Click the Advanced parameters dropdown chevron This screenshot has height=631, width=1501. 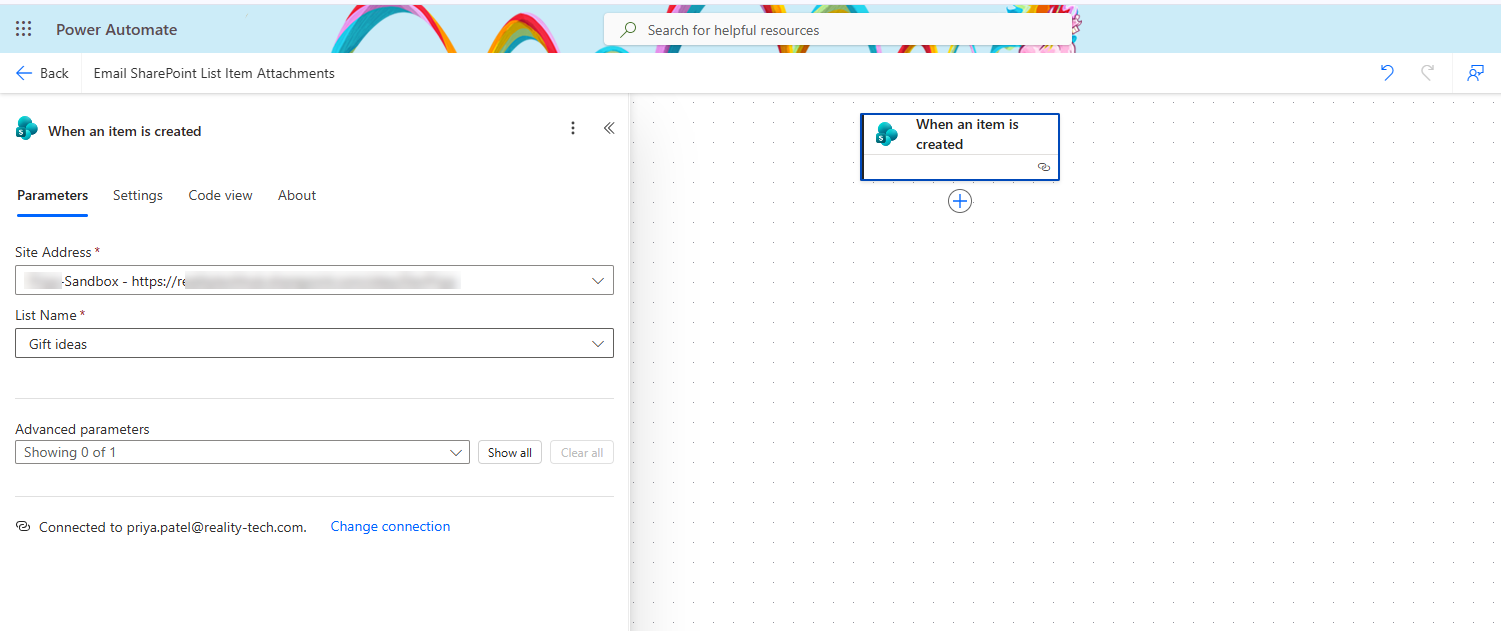tap(457, 452)
